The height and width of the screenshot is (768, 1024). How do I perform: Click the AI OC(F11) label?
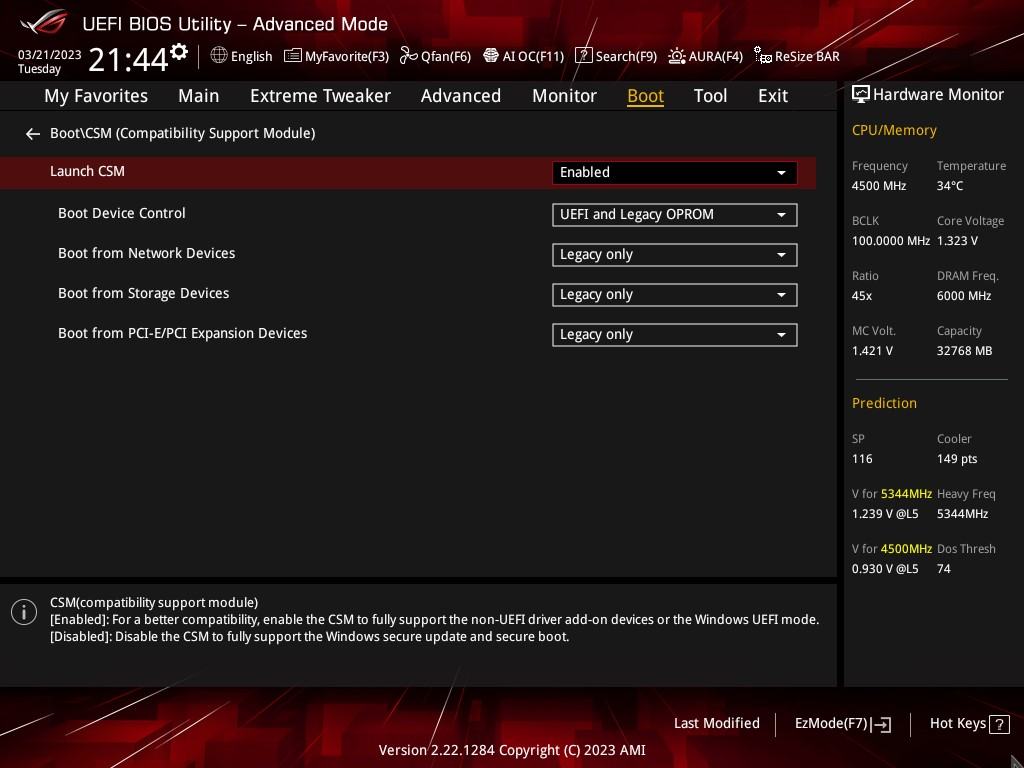tap(533, 56)
